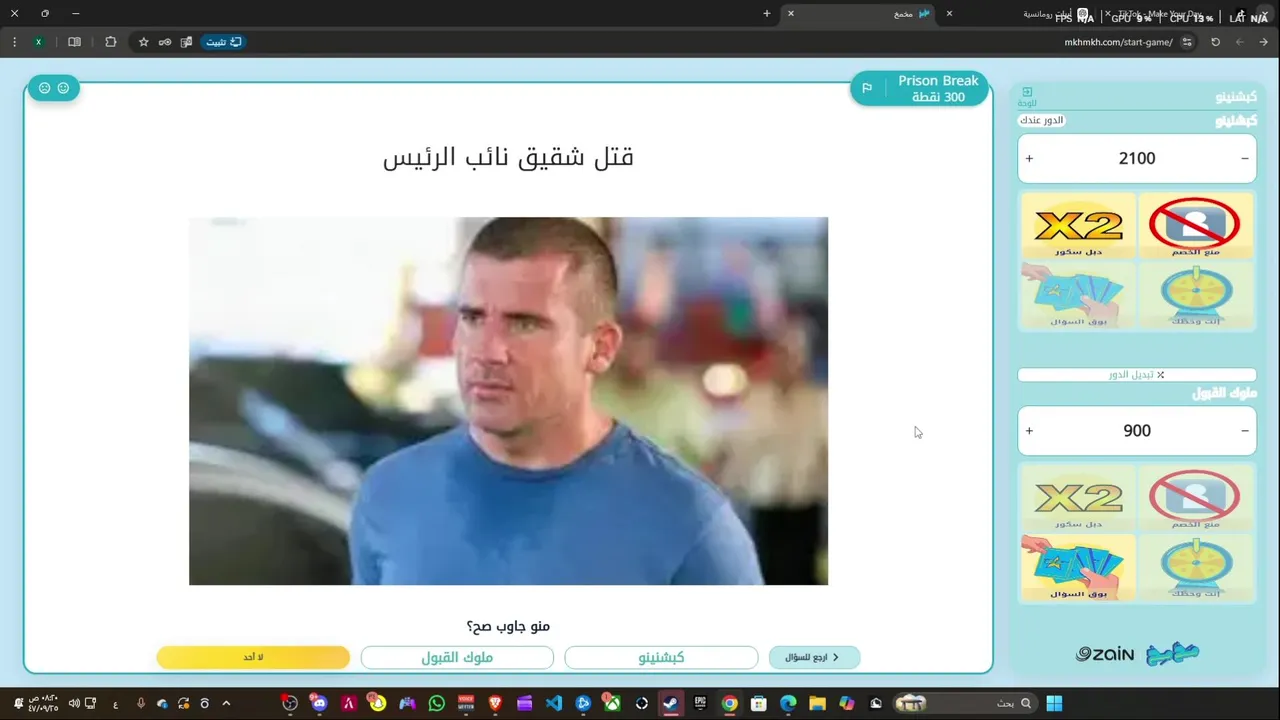Choose ملوك القبول as the correct answerer
The height and width of the screenshot is (720, 1280).
pos(457,657)
